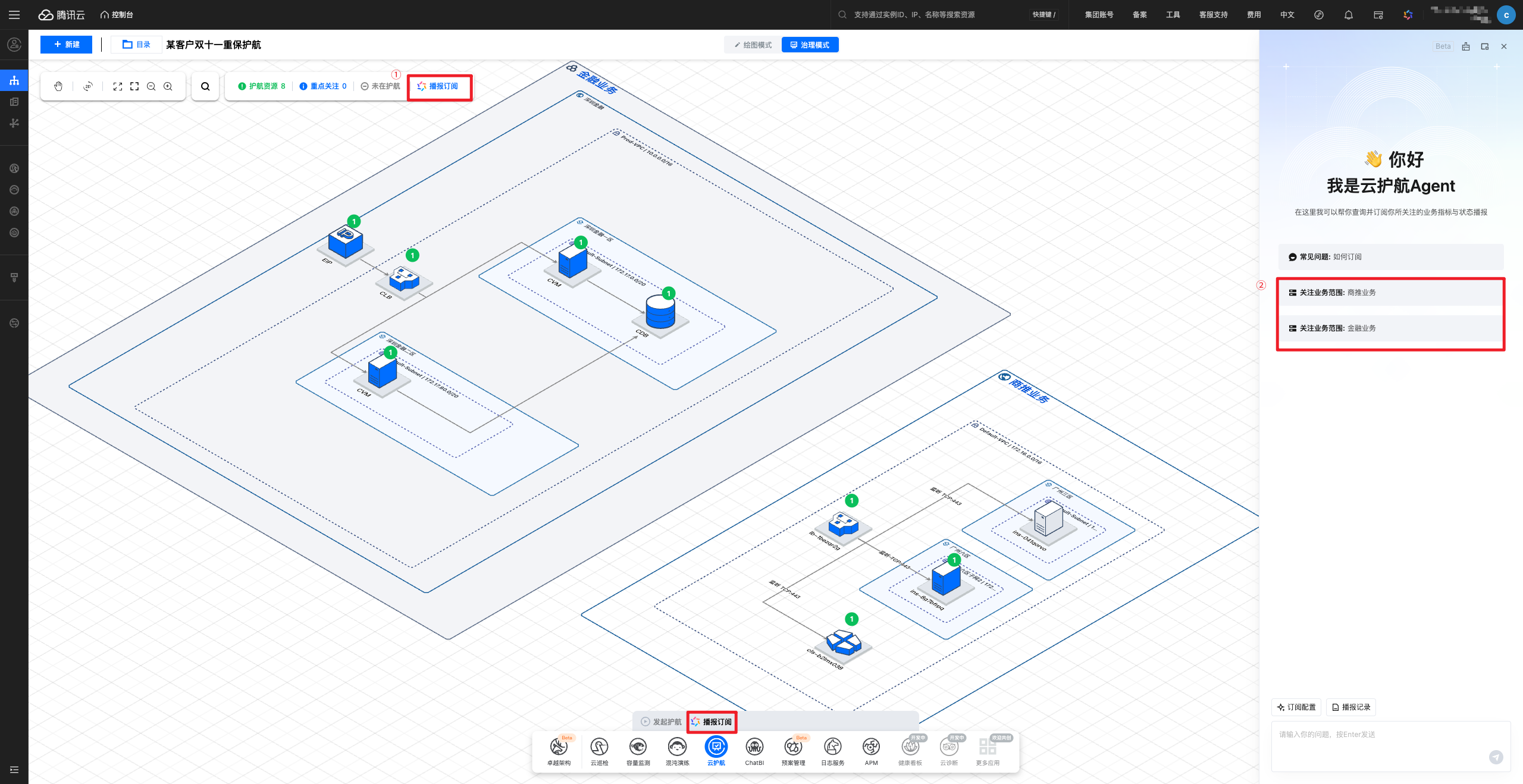Image resolution: width=1523 pixels, height=784 pixels.
Task: Click the zoom out magnifier icon
Action: tap(151, 86)
